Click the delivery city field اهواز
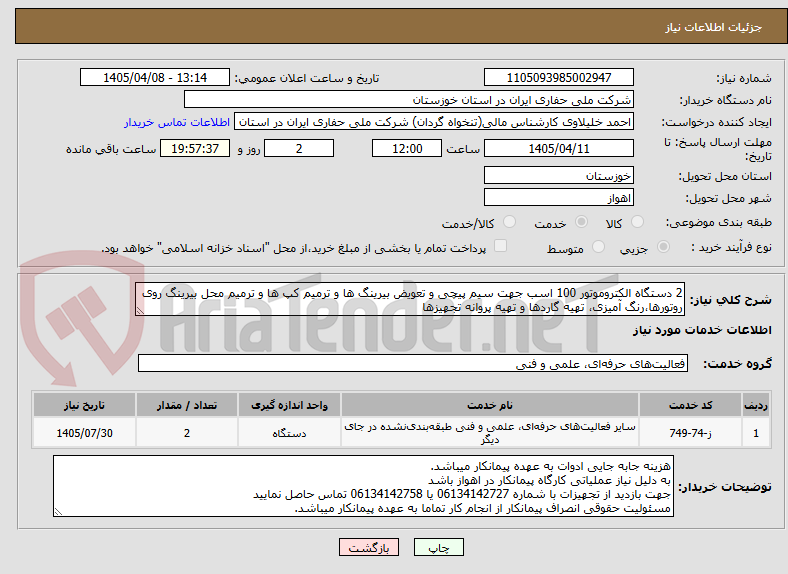 [x=559, y=197]
